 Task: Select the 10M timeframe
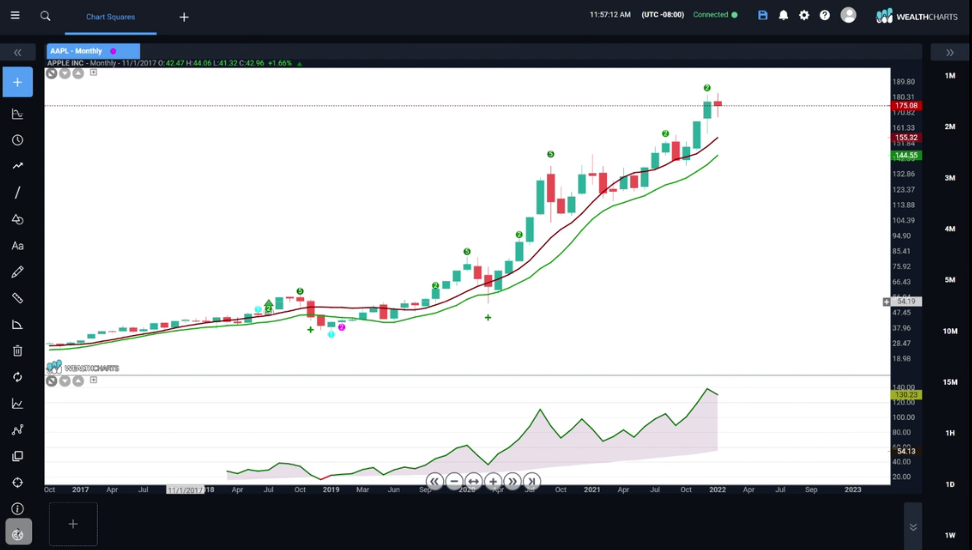[x=950, y=331]
